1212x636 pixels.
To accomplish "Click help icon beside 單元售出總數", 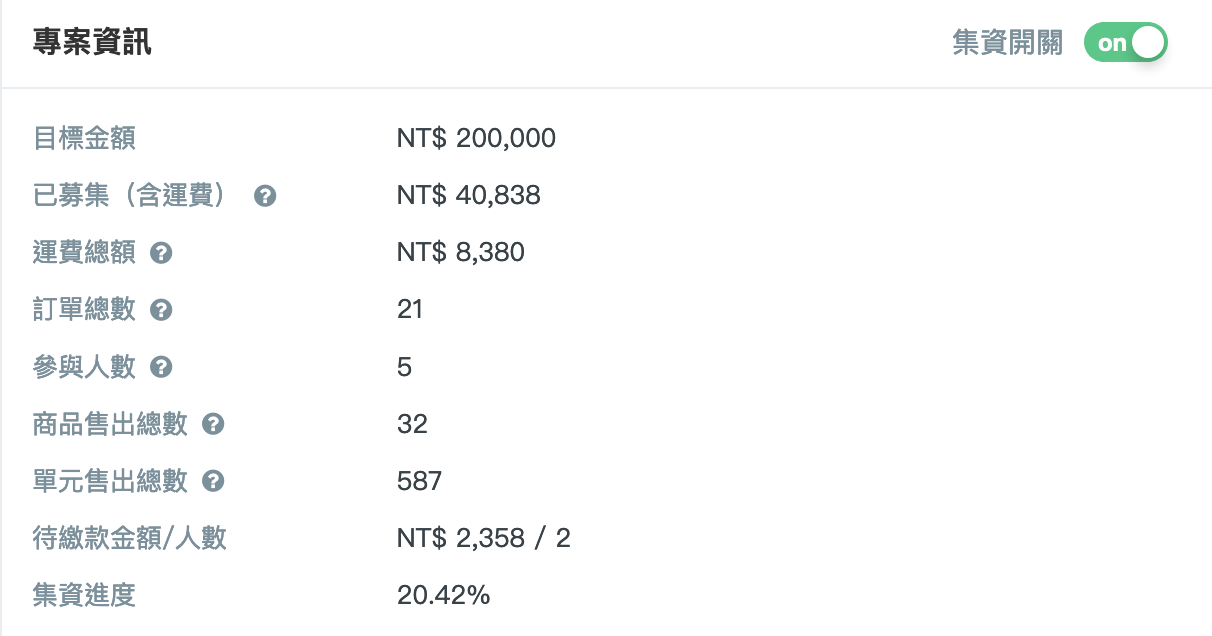I will coord(213,482).
